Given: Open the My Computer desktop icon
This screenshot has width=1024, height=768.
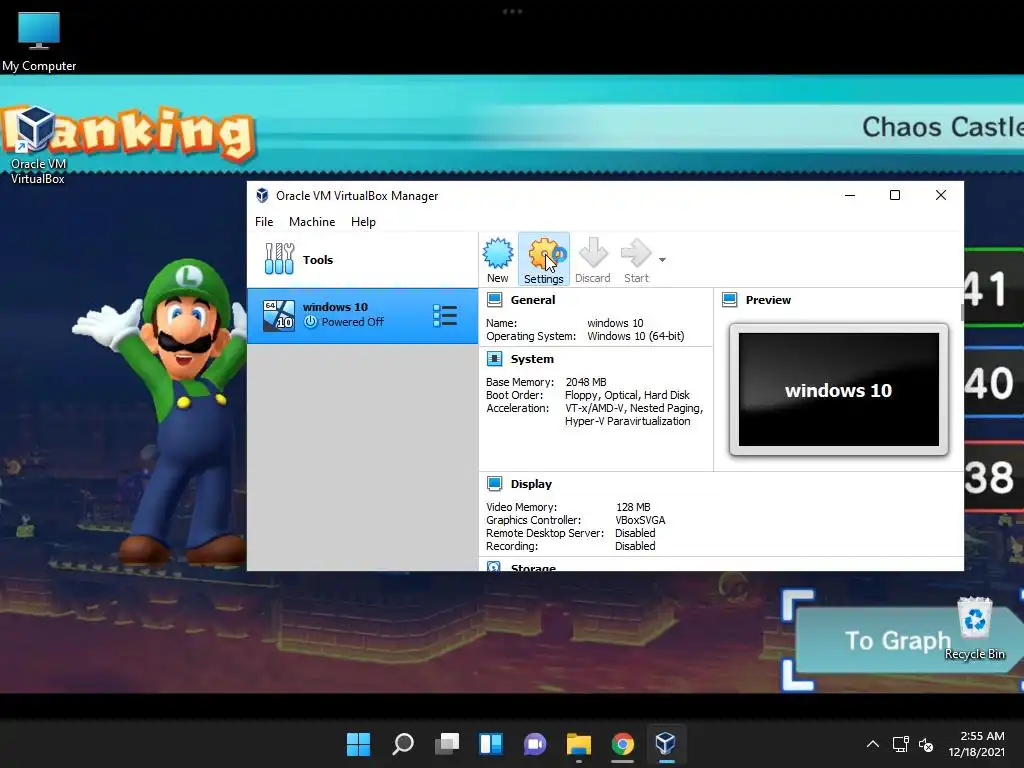Looking at the screenshot, I should pos(39,42).
